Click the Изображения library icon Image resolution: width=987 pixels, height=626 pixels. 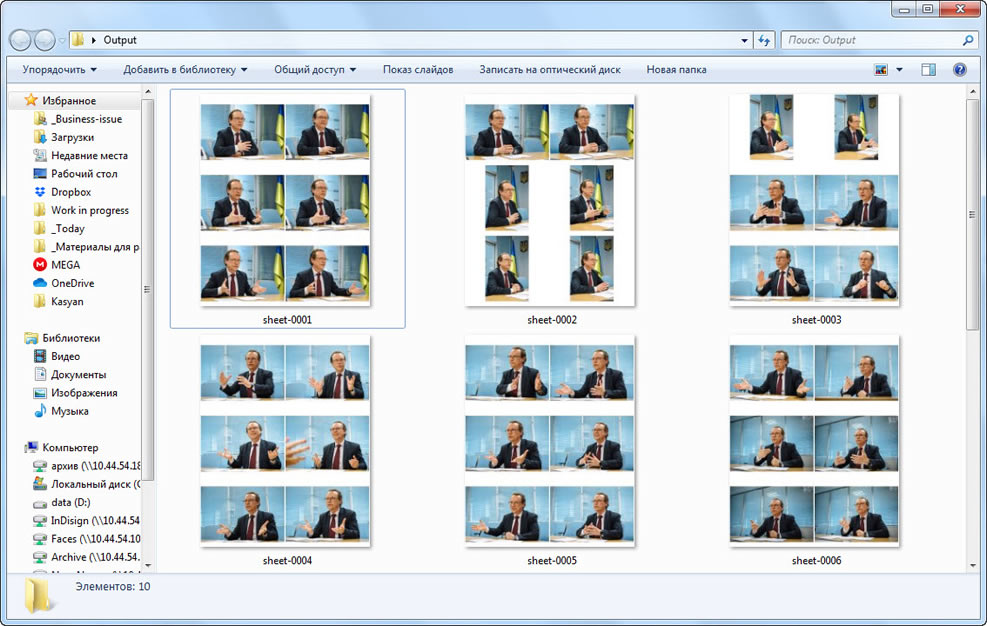pyautogui.click(x=40, y=393)
